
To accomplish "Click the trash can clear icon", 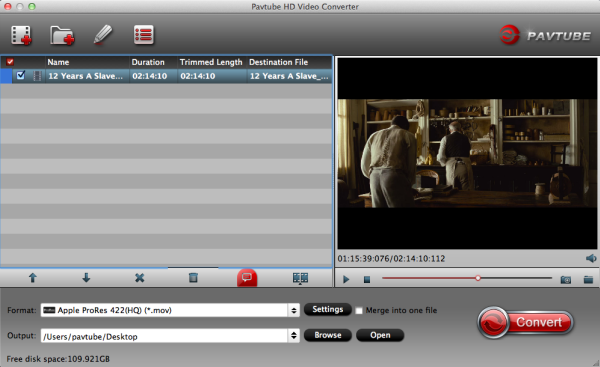I will coord(193,277).
